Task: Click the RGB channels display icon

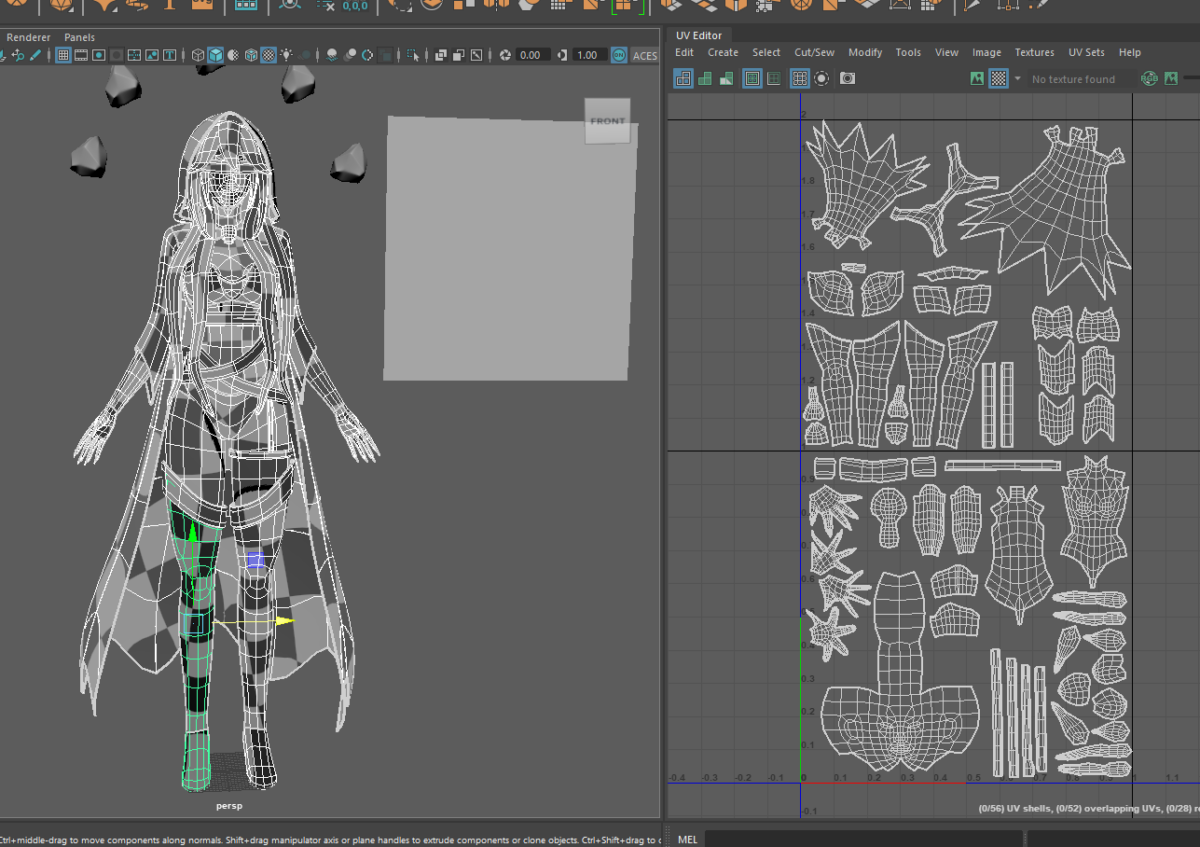Action: tap(1149, 78)
